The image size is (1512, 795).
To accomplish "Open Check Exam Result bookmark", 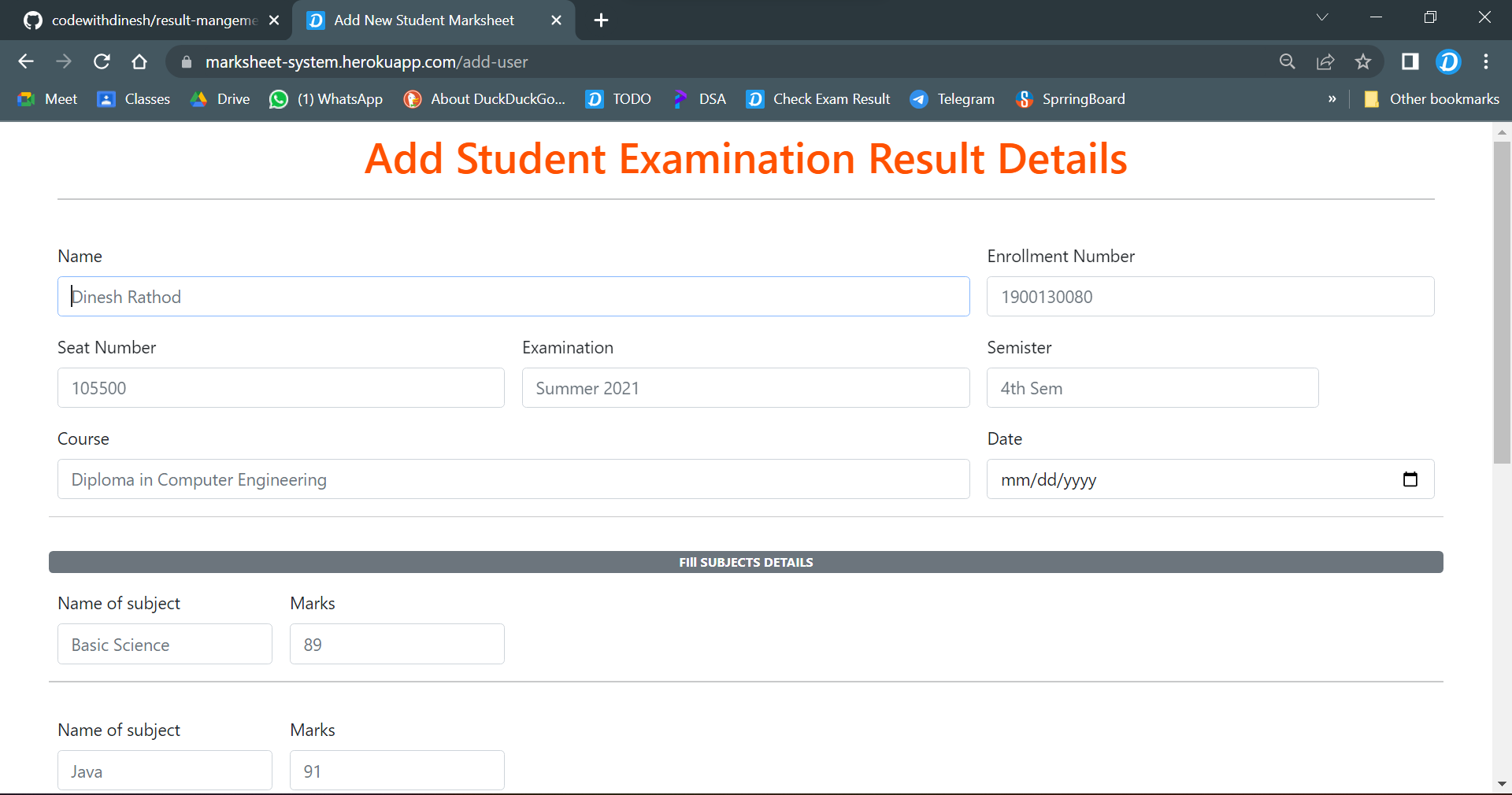I will 818,99.
